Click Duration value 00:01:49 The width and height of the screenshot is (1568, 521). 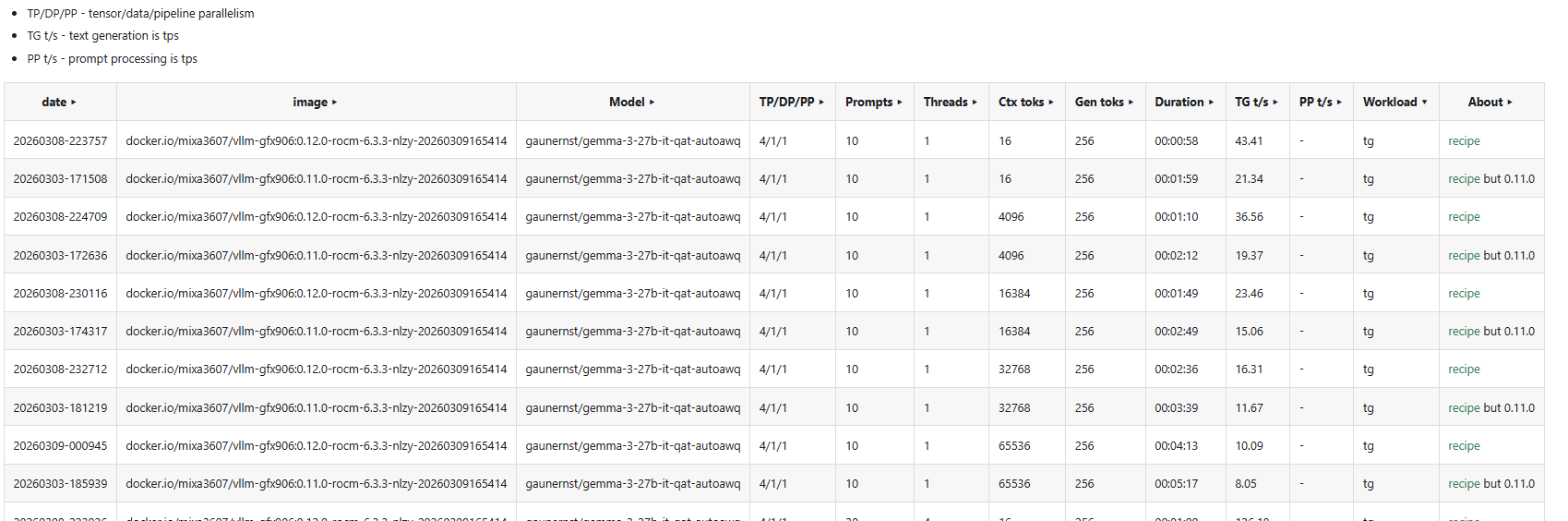(x=1176, y=294)
